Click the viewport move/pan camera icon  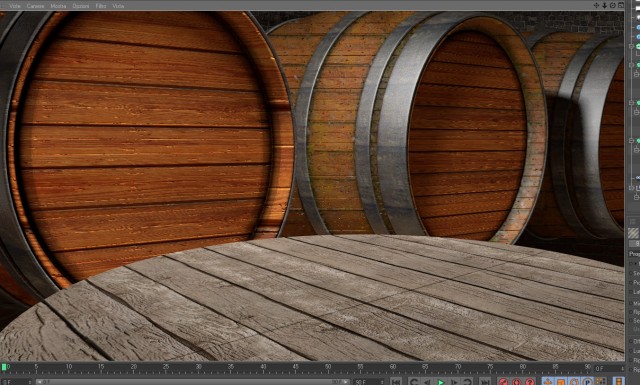point(596,5)
